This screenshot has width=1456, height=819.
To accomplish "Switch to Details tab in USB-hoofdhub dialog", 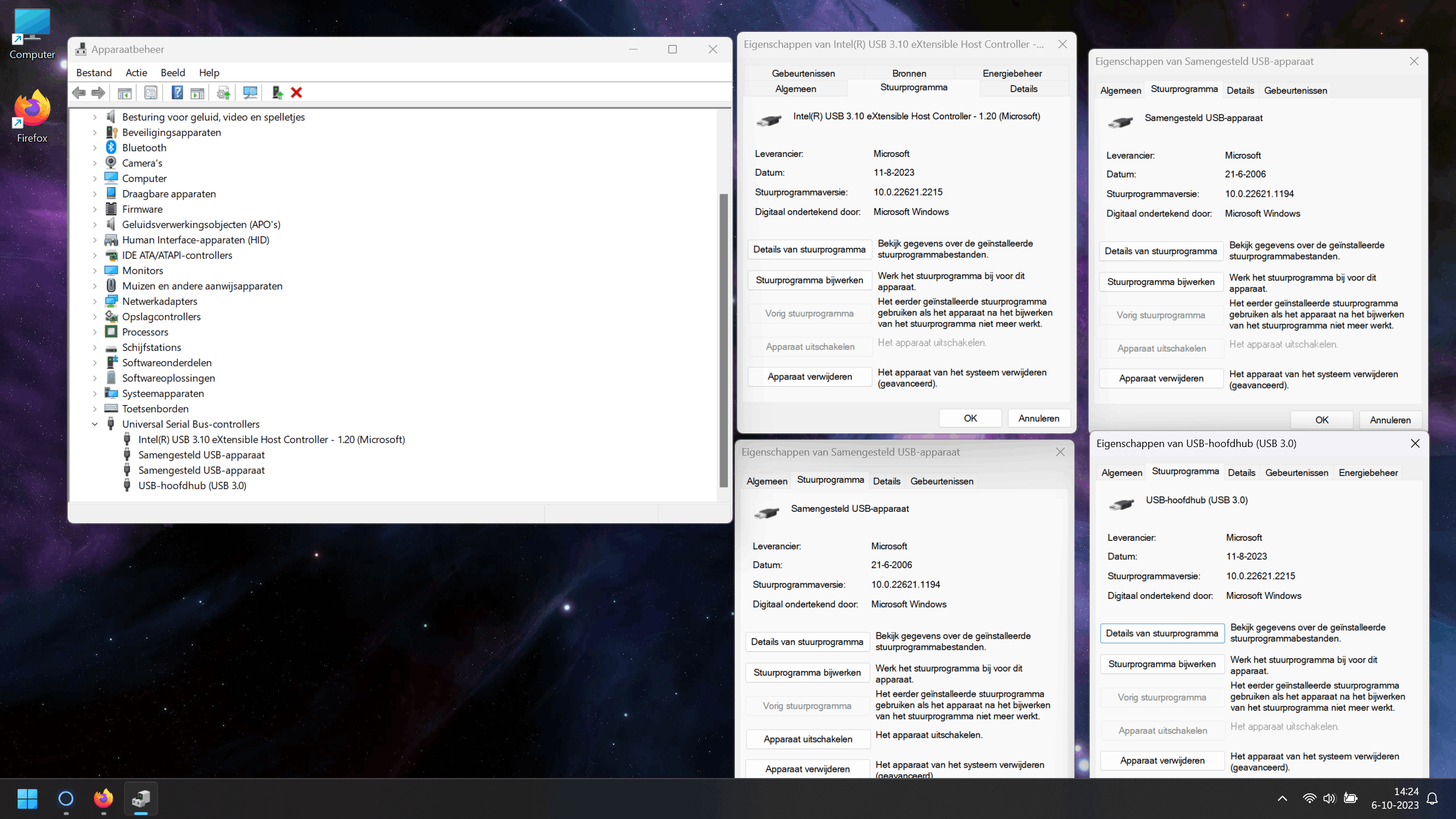I will [1241, 473].
